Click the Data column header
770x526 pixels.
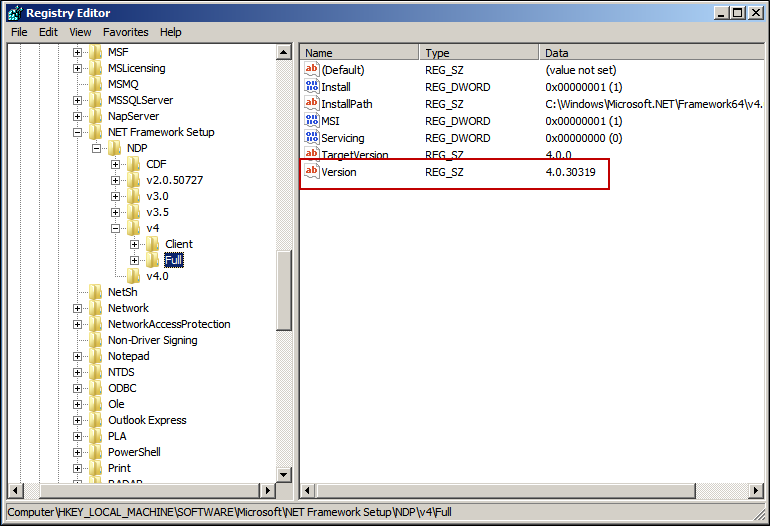[x=652, y=53]
